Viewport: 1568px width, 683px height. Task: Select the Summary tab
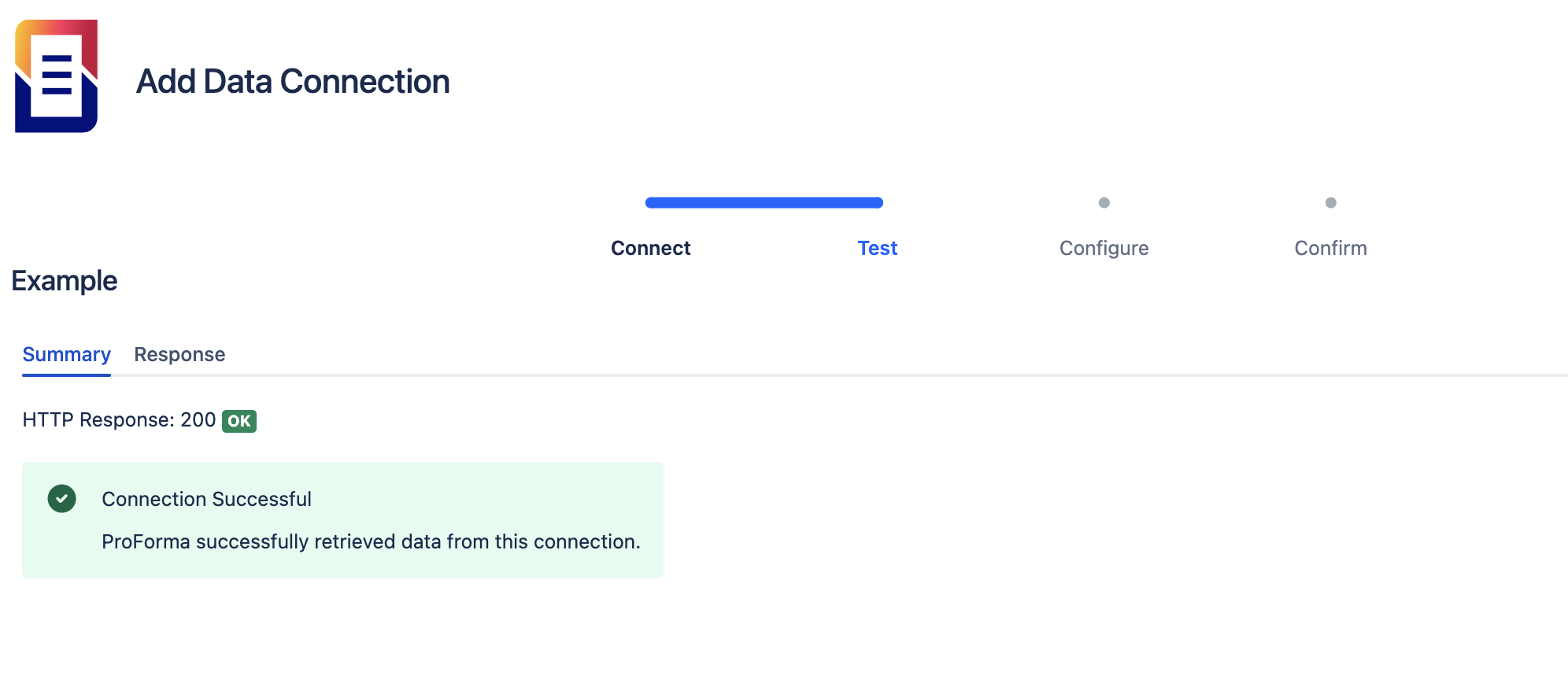[66, 354]
